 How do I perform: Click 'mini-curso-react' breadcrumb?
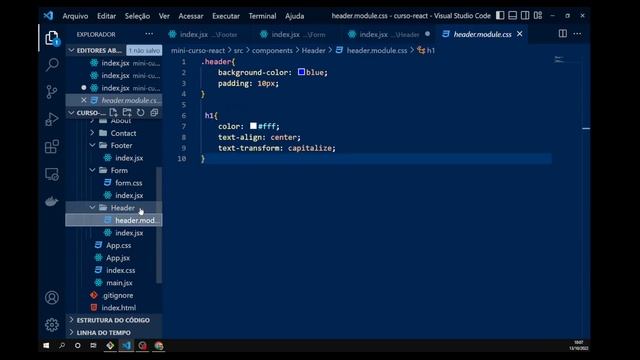coord(198,50)
